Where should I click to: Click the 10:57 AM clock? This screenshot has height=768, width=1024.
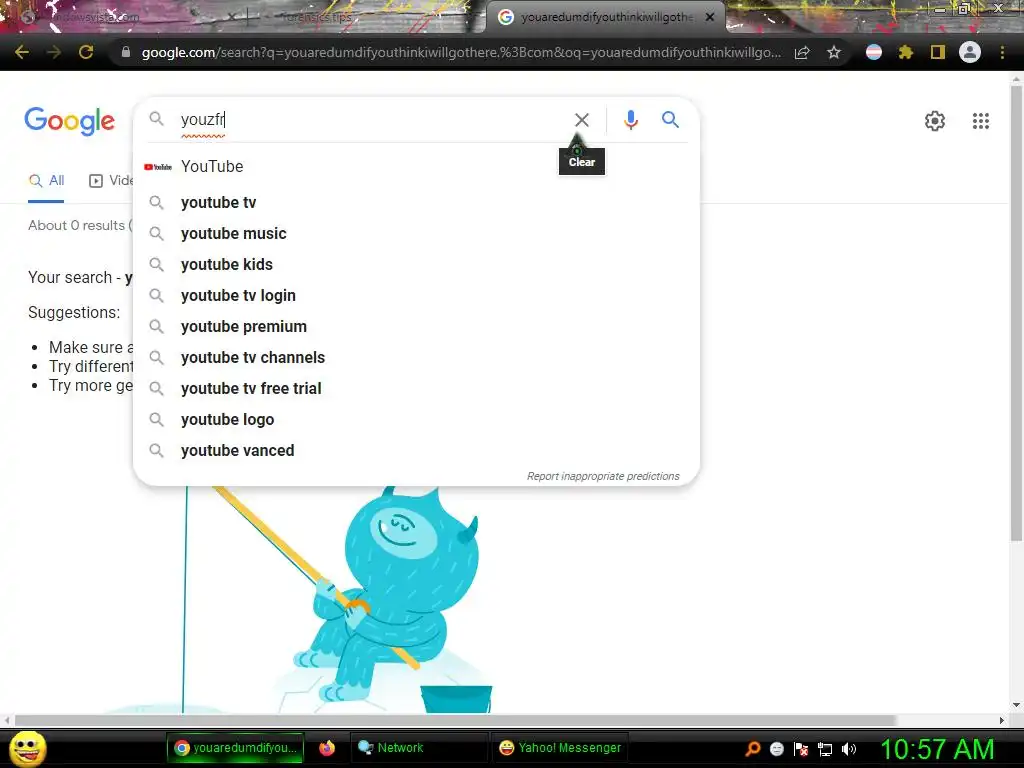[x=937, y=749]
